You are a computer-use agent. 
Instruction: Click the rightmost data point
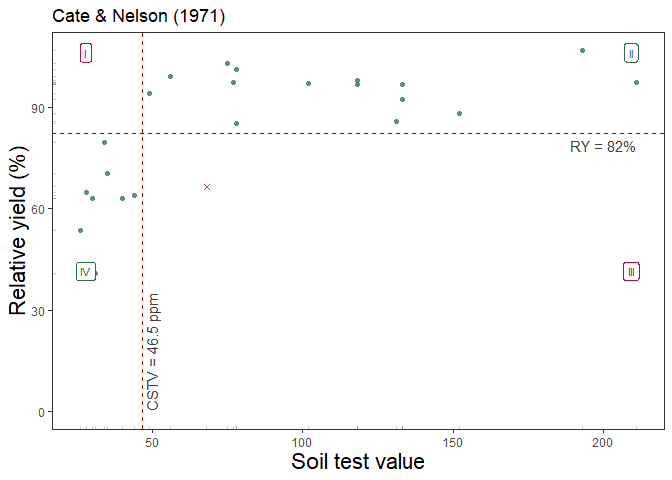[636, 82]
